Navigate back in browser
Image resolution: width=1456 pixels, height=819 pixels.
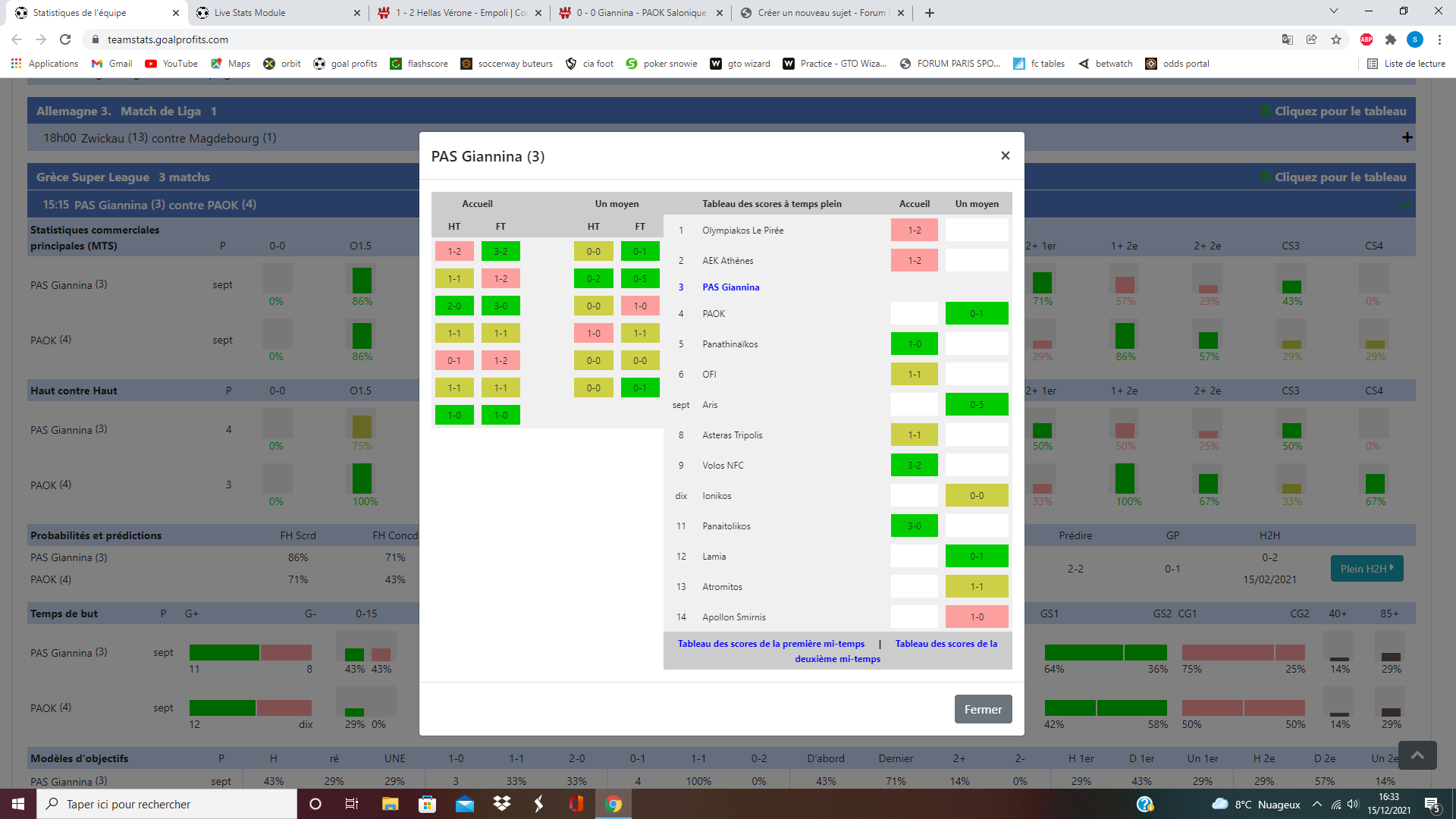(x=17, y=39)
